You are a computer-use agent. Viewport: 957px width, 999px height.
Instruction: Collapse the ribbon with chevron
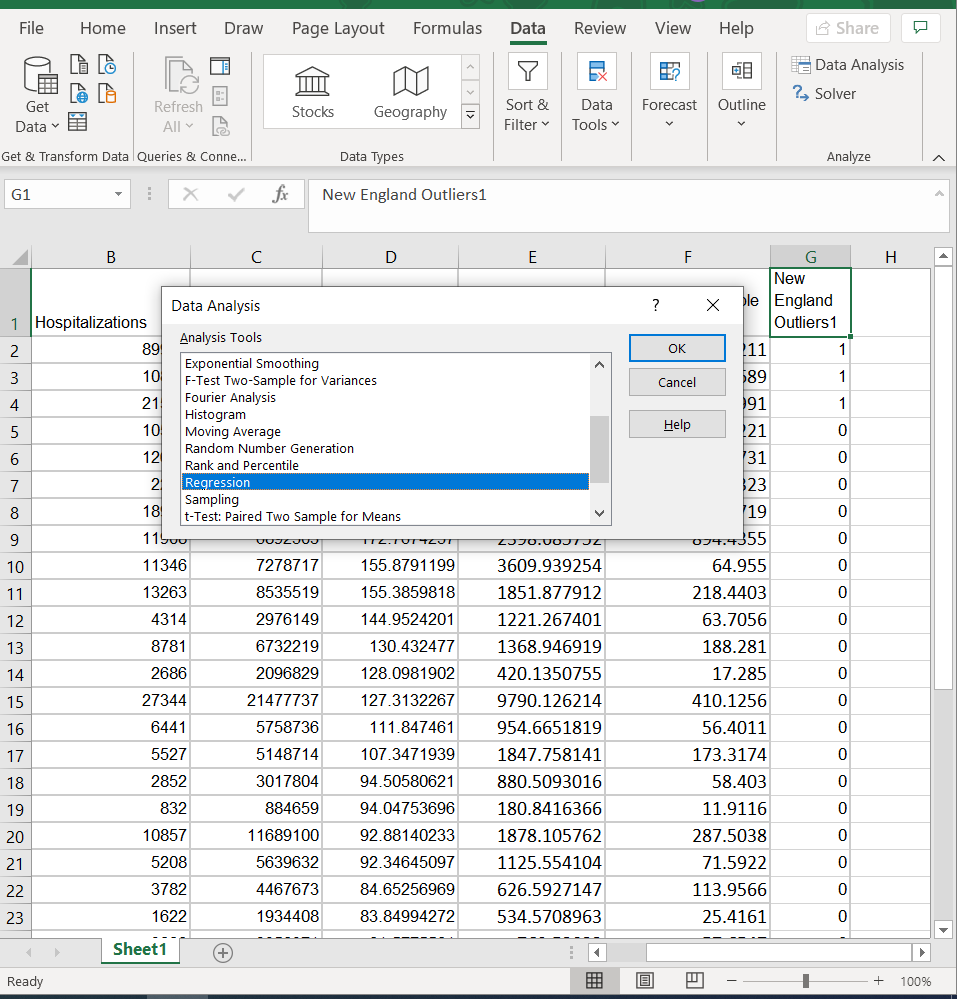(x=939, y=157)
